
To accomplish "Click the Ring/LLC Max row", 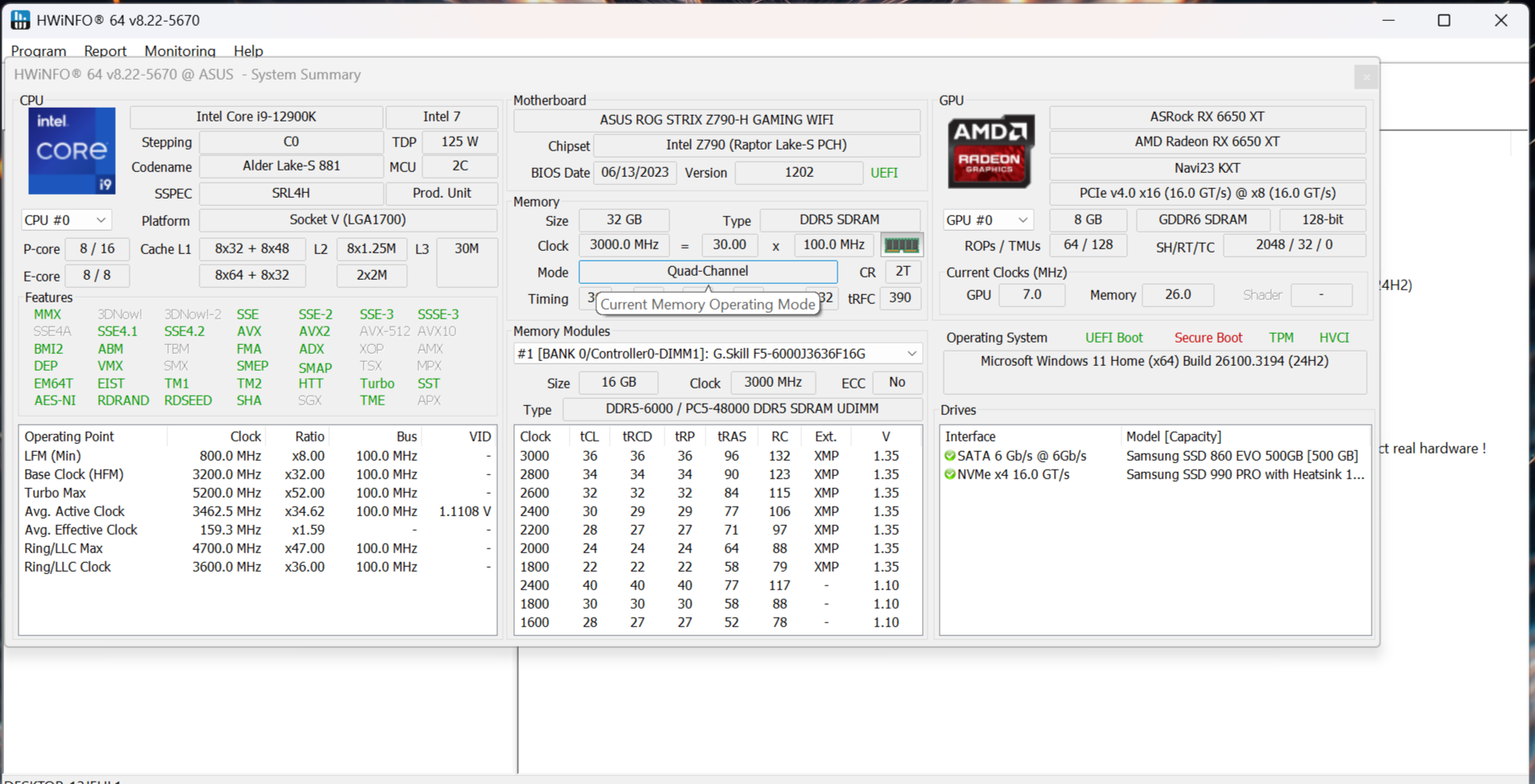I will [x=257, y=548].
